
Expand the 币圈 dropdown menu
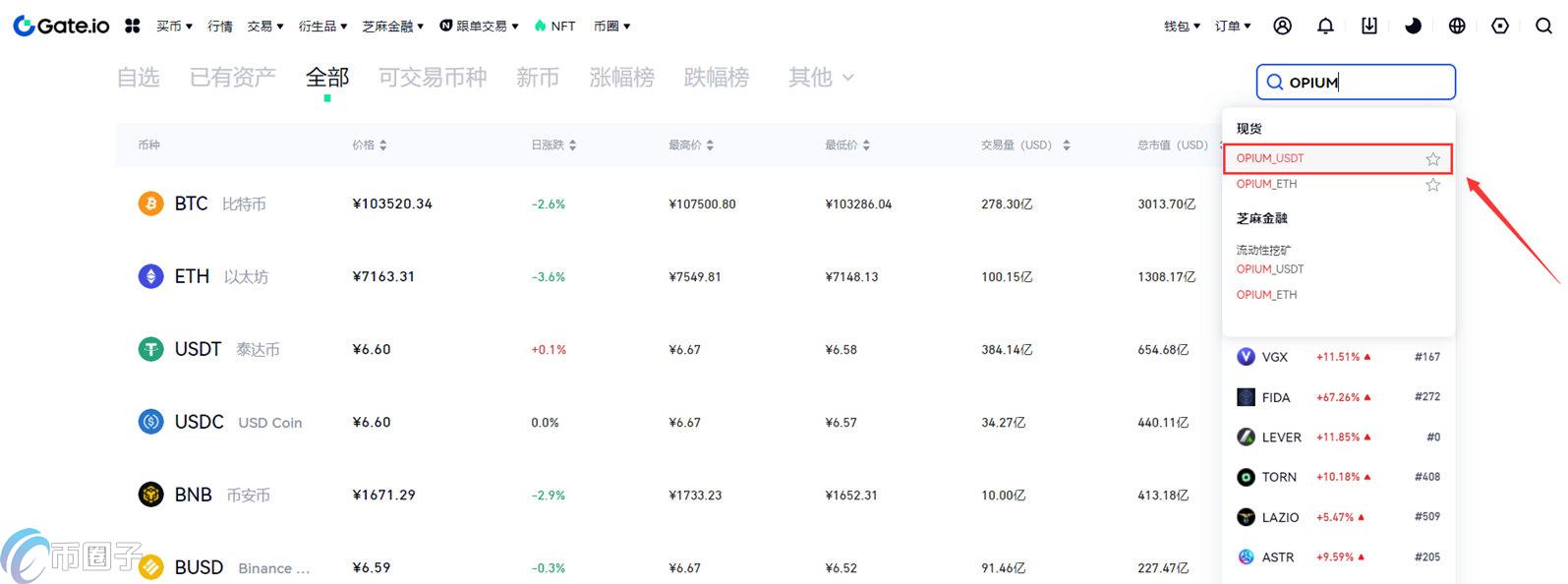pos(611,26)
